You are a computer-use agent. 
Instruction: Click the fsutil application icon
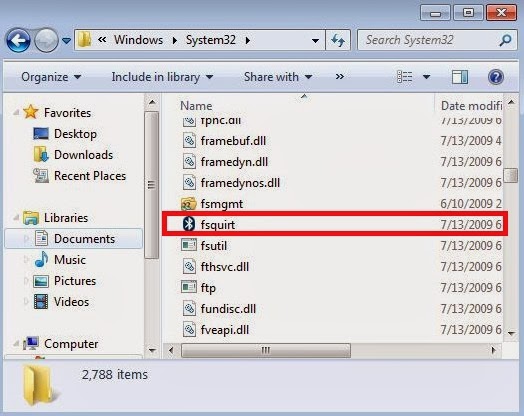pos(189,245)
